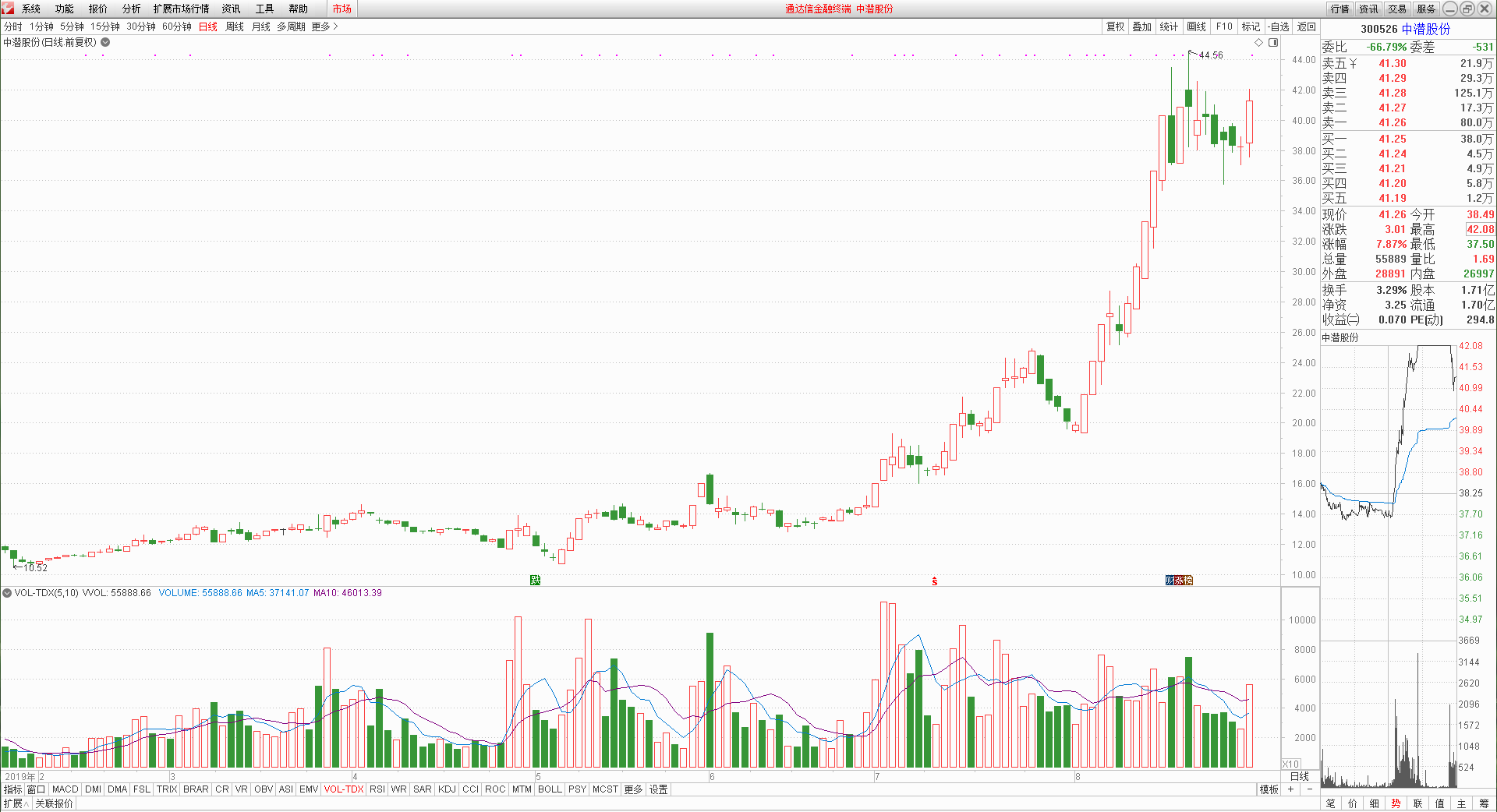Select the MACD indicator
Screen dimensions: 1497x812
65,789
